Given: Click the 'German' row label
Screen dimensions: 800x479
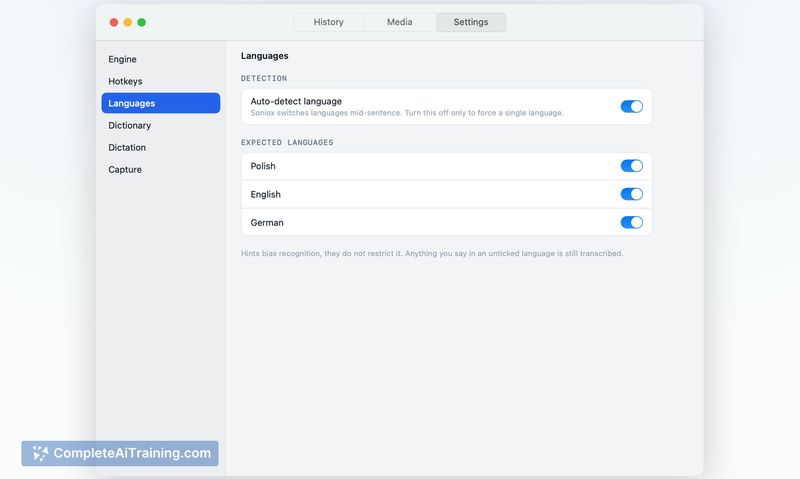Looking at the screenshot, I should tap(267, 222).
